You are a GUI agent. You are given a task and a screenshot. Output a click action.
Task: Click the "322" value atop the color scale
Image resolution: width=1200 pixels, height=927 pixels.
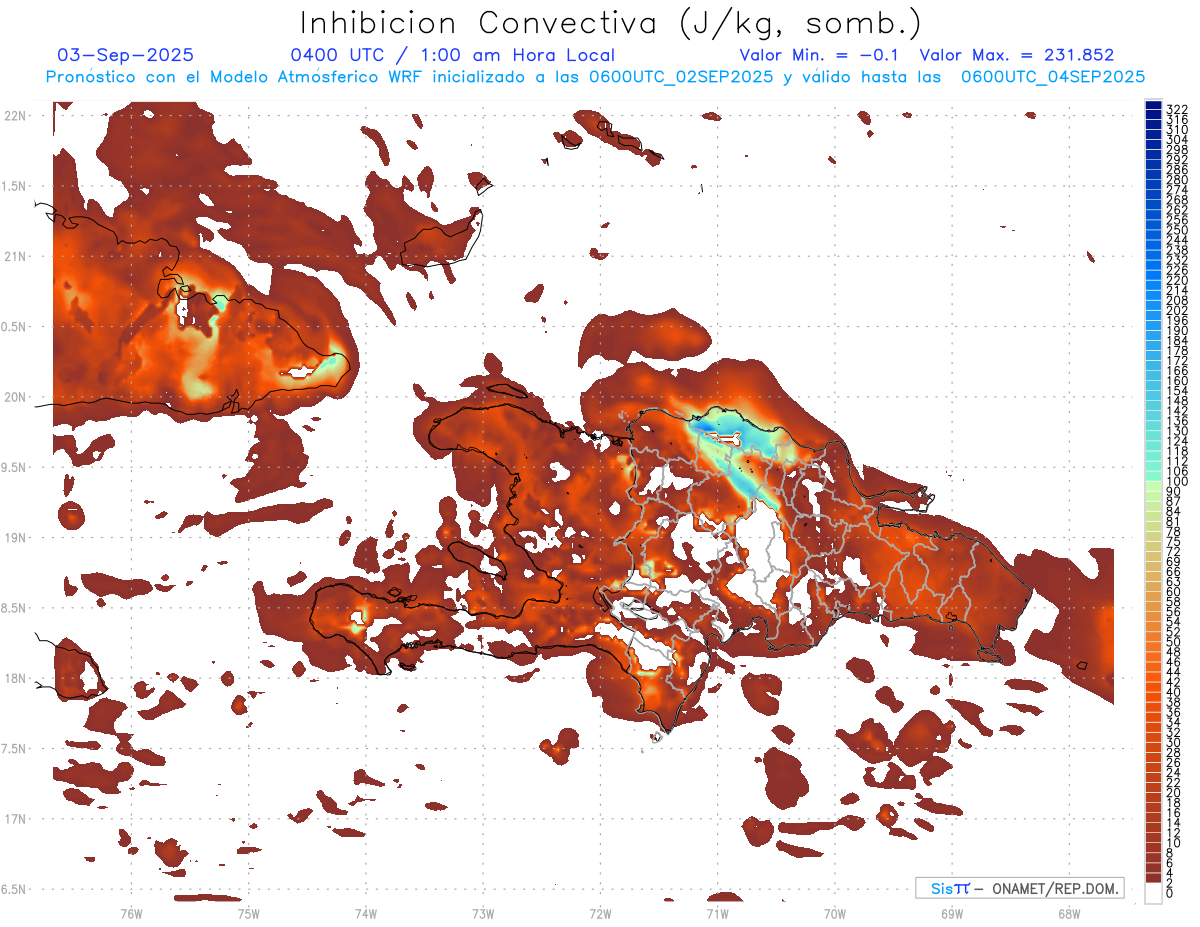point(1176,109)
